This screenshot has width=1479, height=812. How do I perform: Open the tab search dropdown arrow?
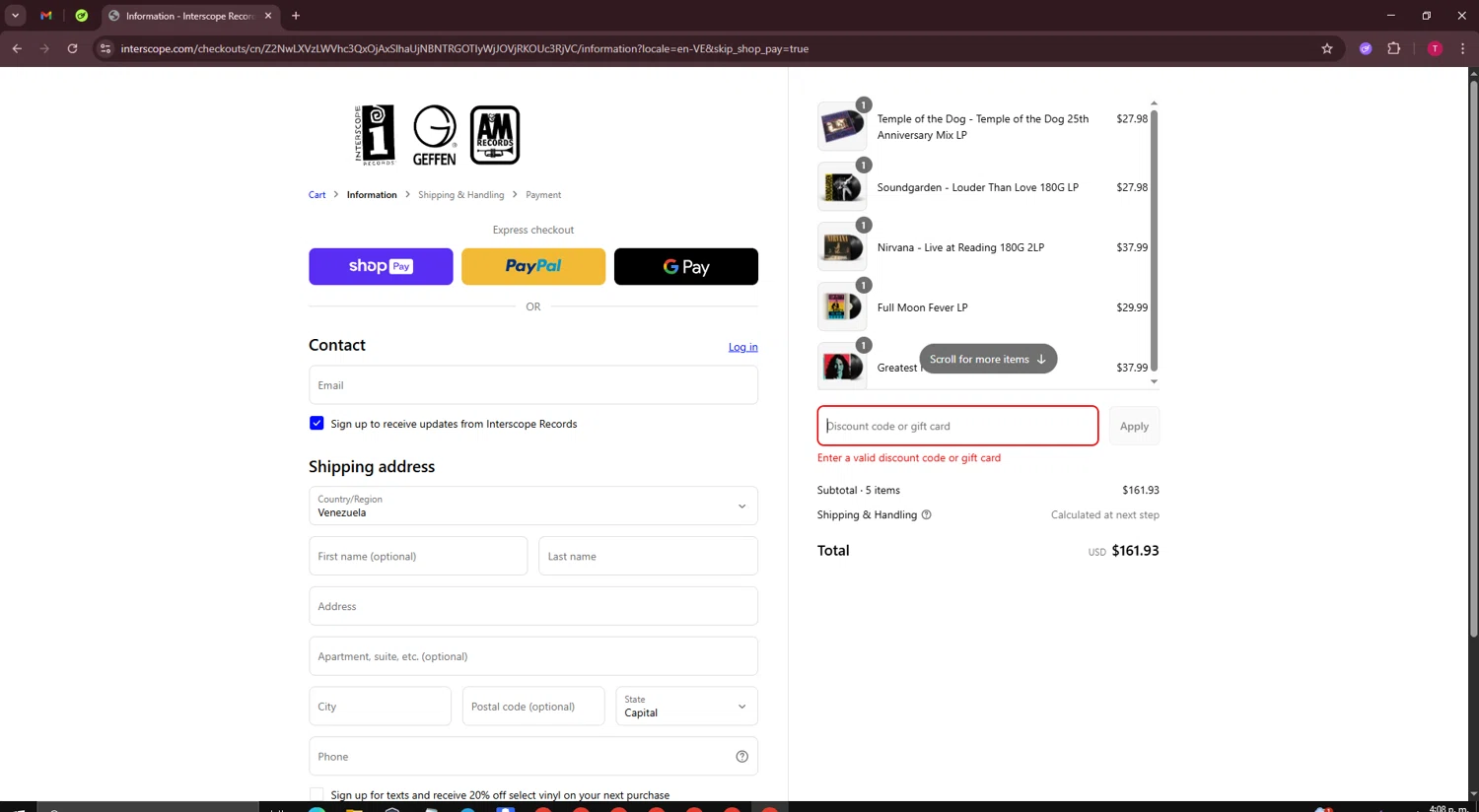(15, 16)
